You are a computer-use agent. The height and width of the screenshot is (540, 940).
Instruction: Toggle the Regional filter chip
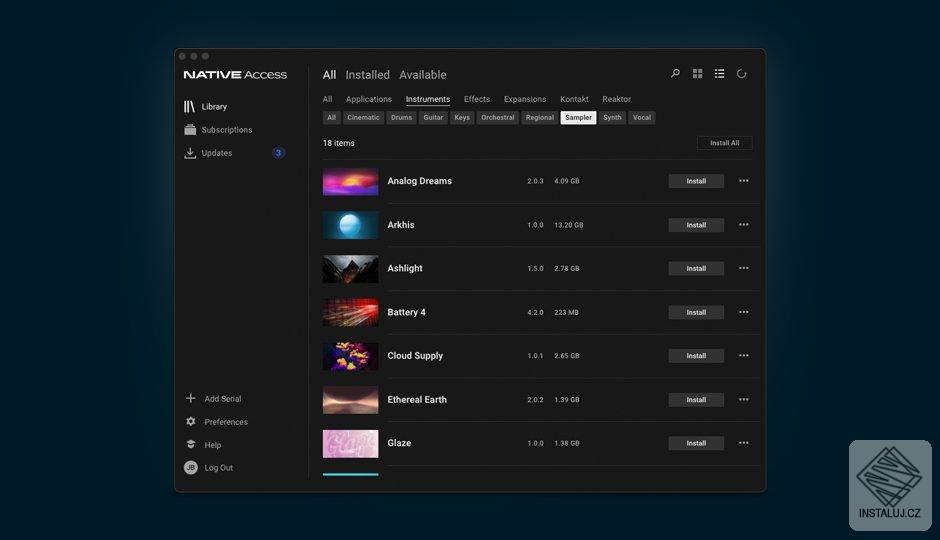point(540,117)
